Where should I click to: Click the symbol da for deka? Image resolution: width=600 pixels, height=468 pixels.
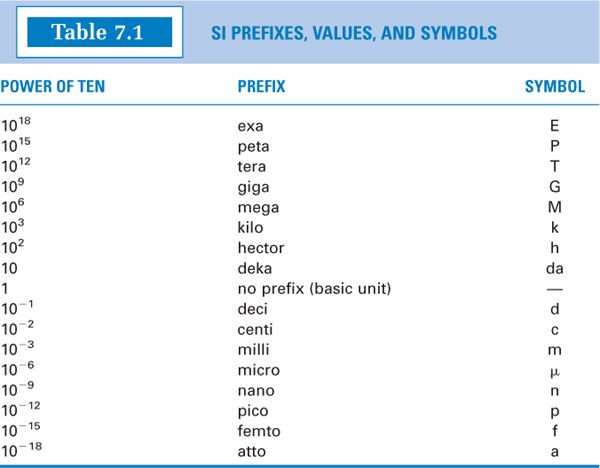(555, 268)
